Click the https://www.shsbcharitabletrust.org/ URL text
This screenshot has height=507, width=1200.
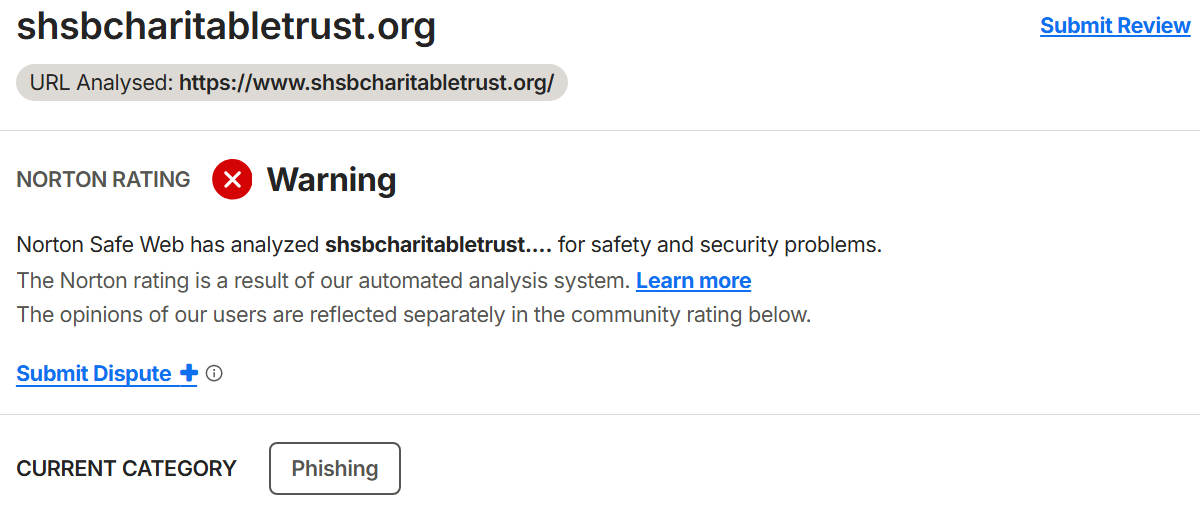click(366, 83)
